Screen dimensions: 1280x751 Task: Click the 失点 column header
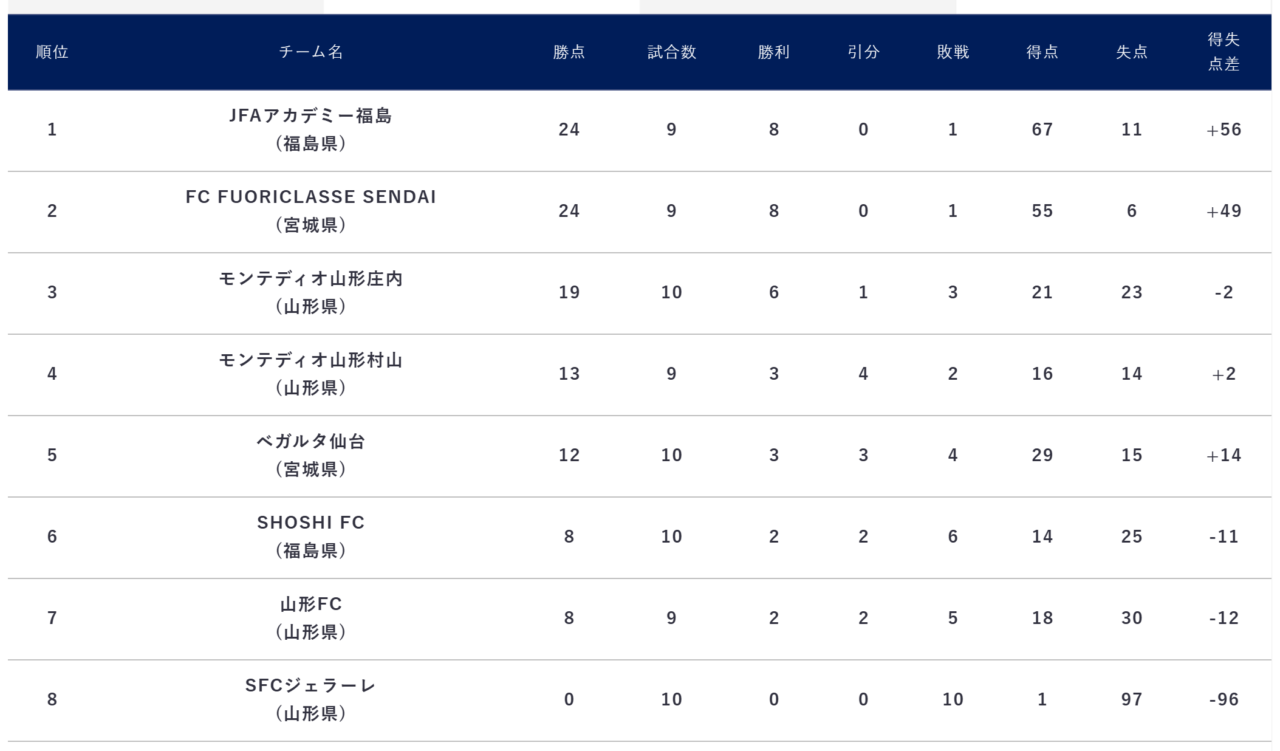pyautogui.click(x=1132, y=53)
